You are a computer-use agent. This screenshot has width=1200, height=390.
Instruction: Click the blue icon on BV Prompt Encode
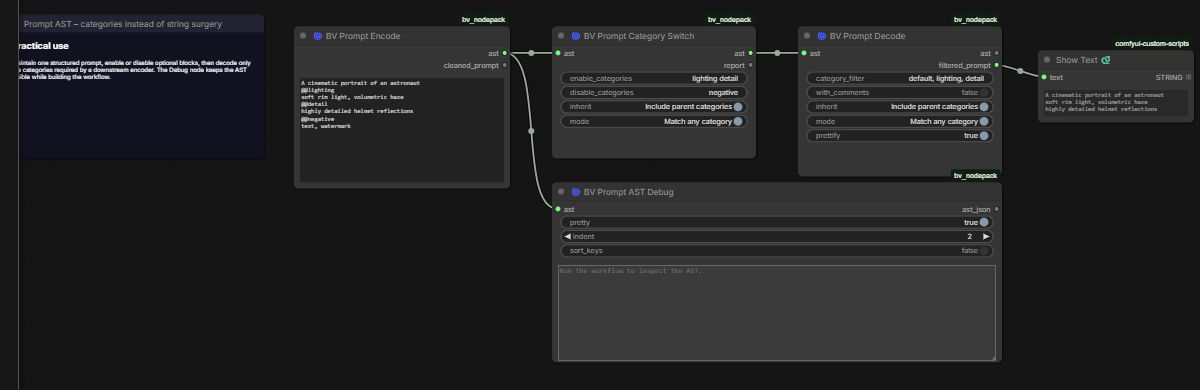(318, 36)
